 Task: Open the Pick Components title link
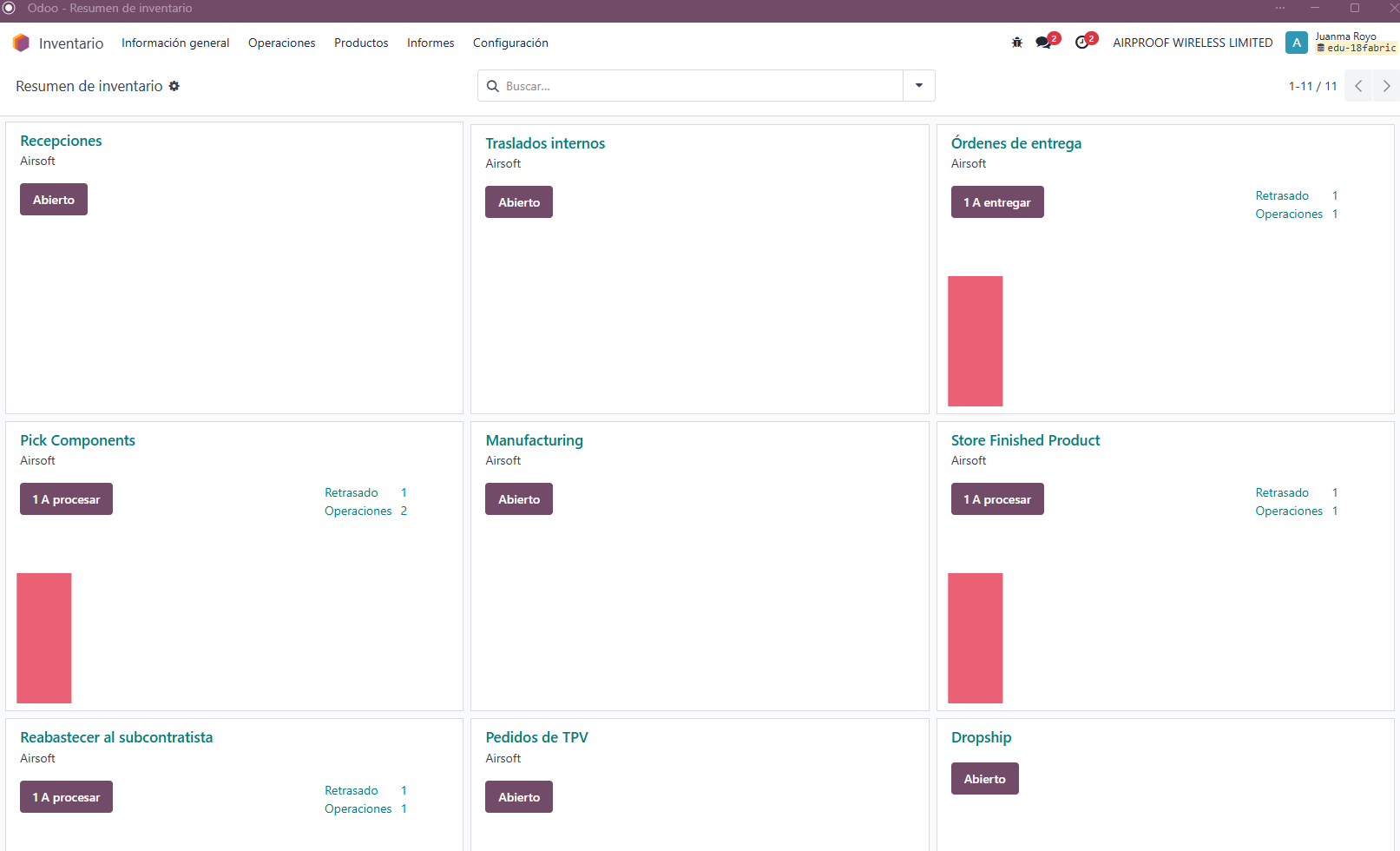[x=77, y=440]
